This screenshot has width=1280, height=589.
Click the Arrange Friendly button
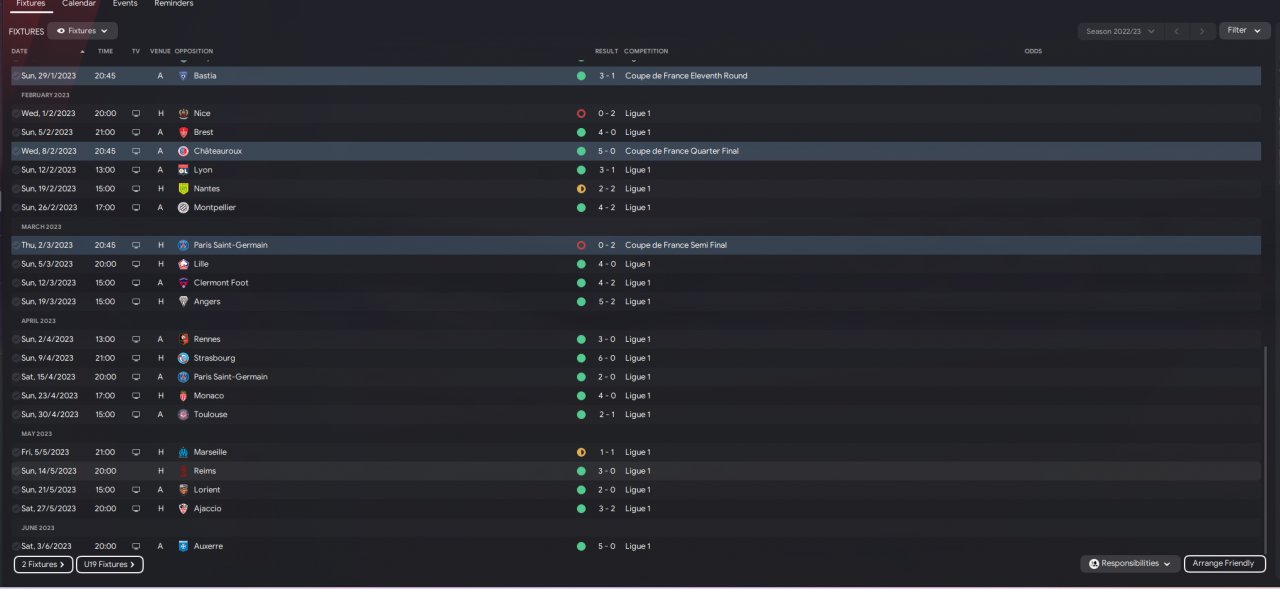pos(1225,564)
